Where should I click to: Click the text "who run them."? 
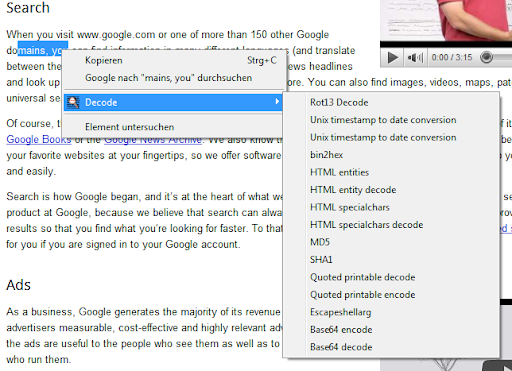39,359
